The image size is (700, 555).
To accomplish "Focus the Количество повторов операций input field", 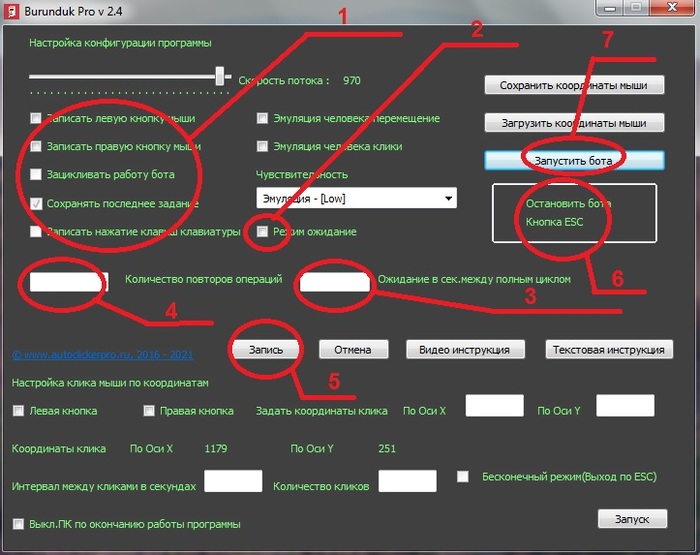I will (x=69, y=282).
